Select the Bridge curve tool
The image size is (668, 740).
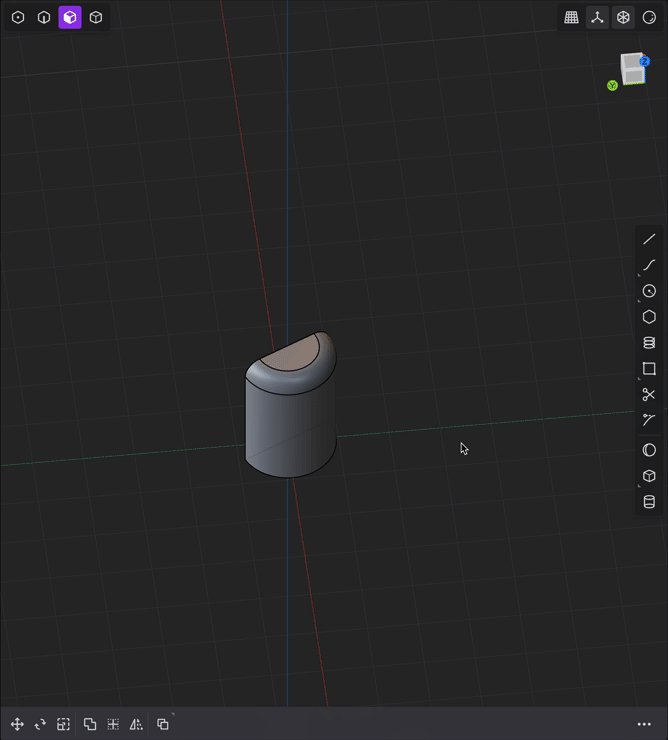tap(649, 420)
